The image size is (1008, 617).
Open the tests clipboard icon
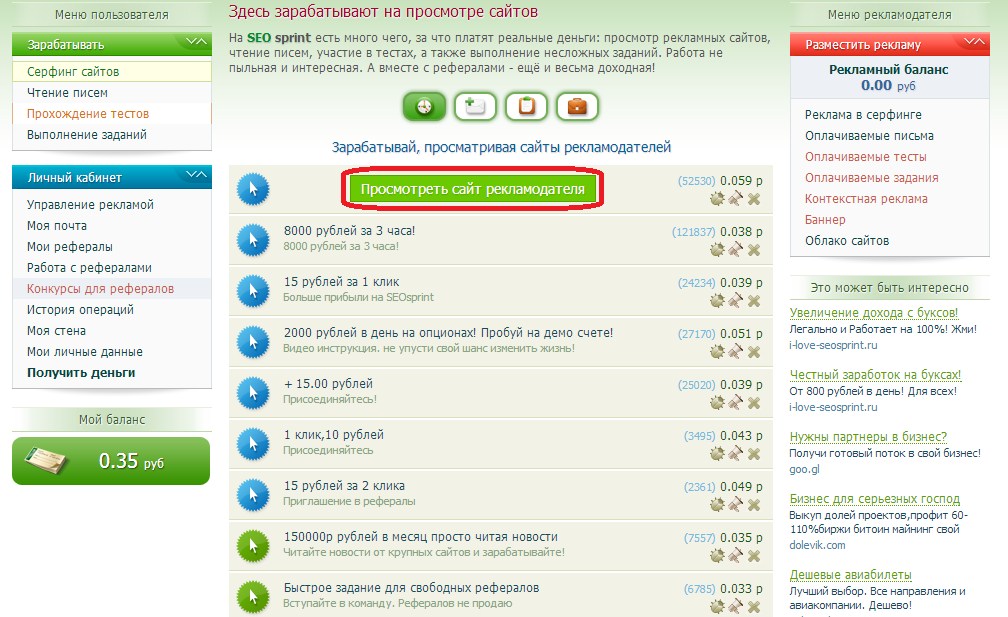tap(526, 106)
